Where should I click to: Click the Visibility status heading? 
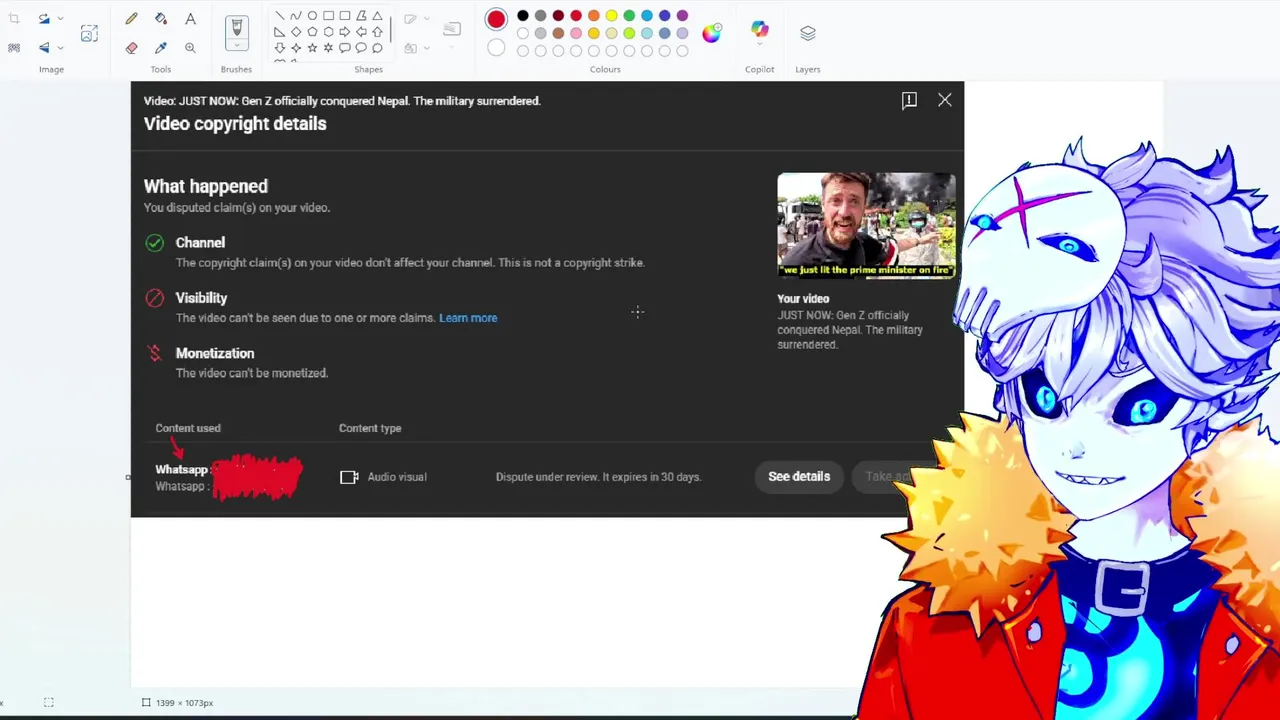(x=201, y=298)
